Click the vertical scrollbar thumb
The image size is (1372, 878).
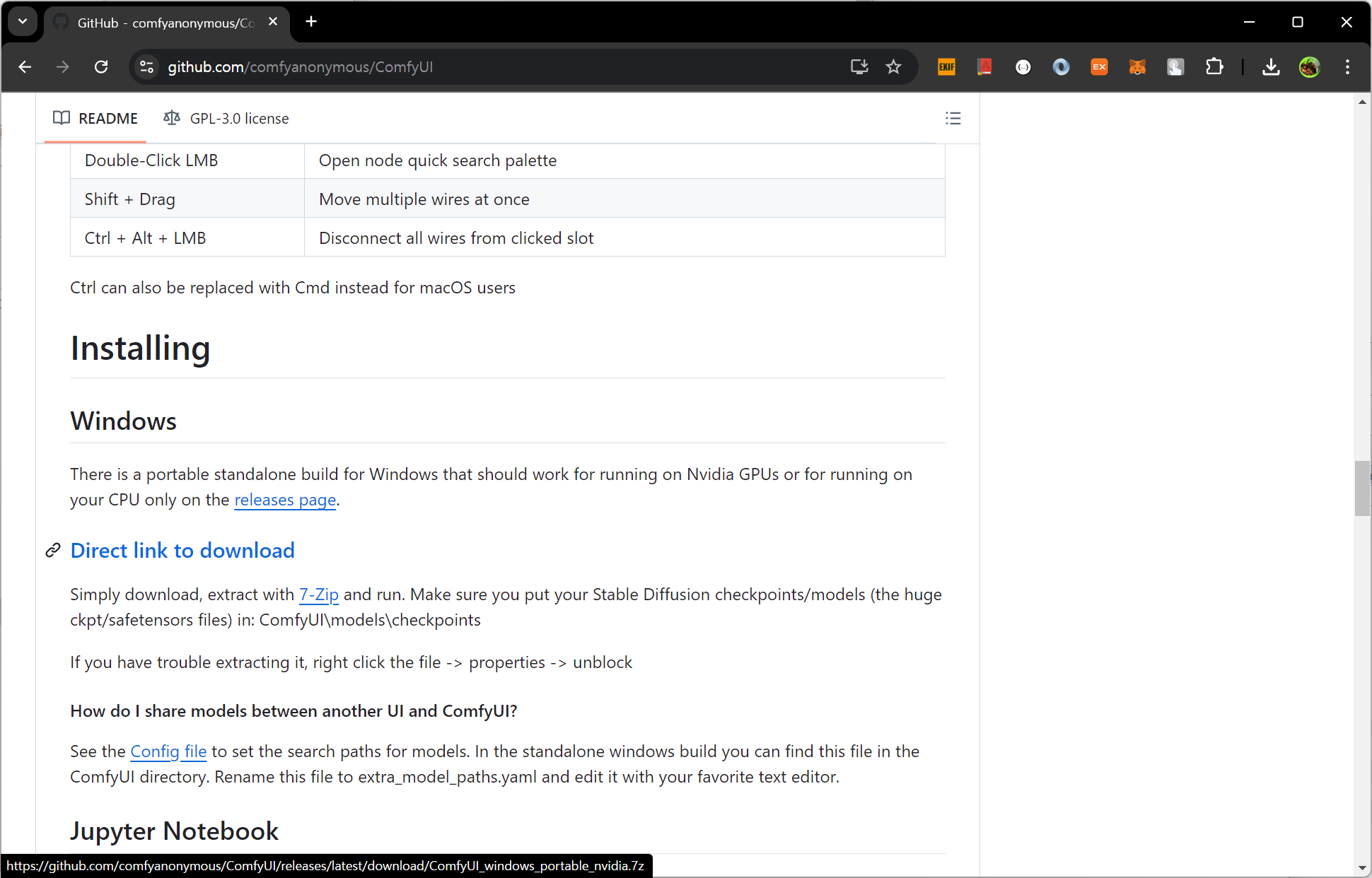point(1361,488)
